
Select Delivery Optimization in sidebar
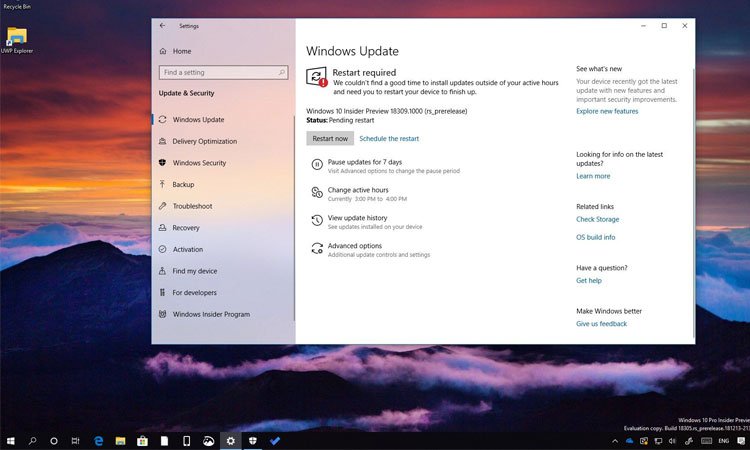(204, 141)
